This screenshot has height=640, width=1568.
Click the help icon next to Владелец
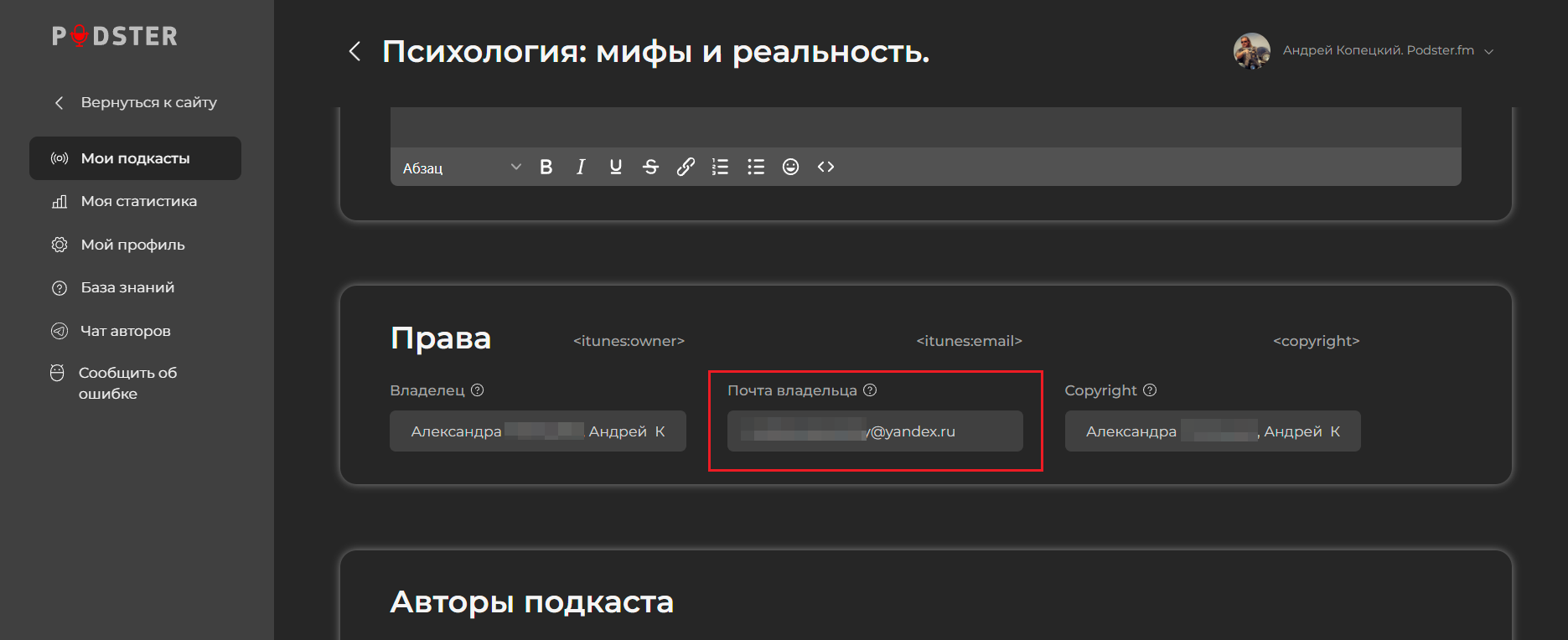(478, 390)
